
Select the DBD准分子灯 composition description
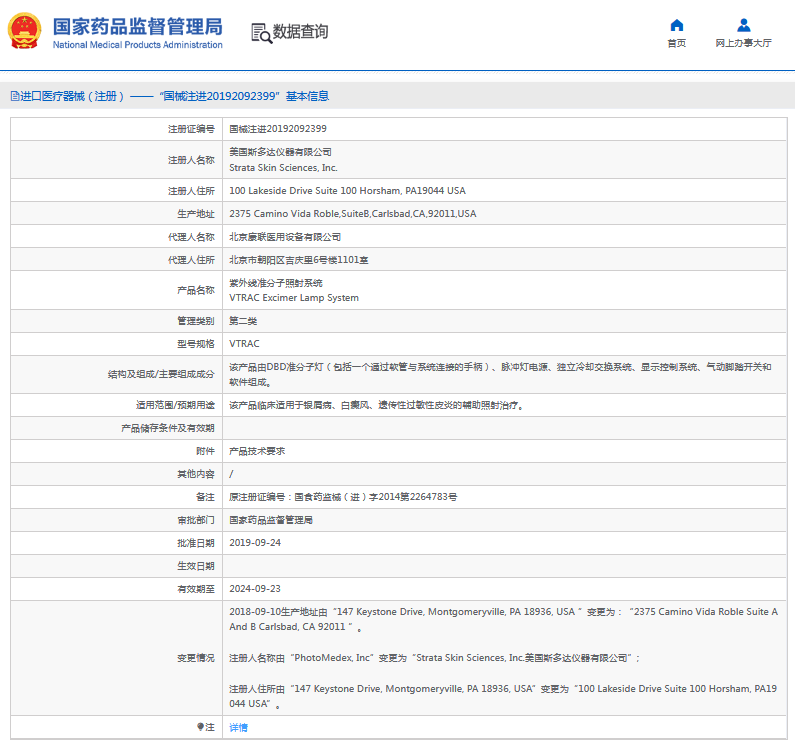[x=500, y=375]
